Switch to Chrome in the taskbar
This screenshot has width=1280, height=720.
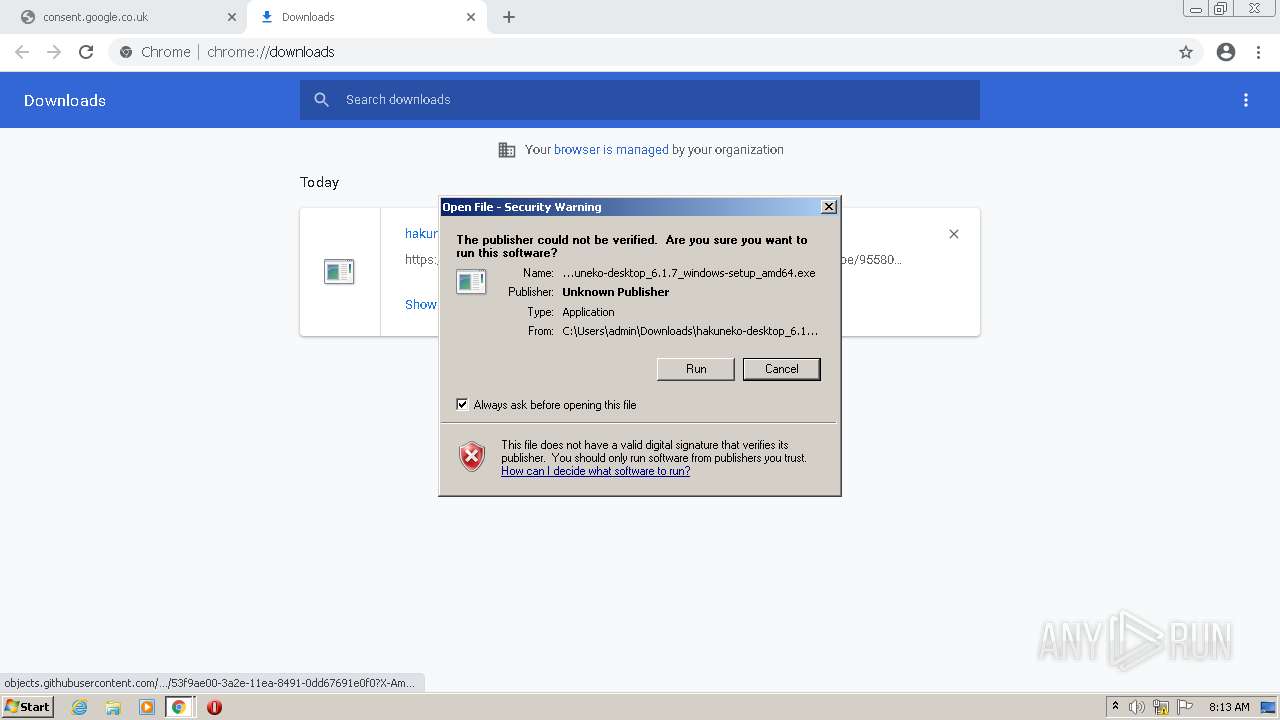pyautogui.click(x=179, y=707)
